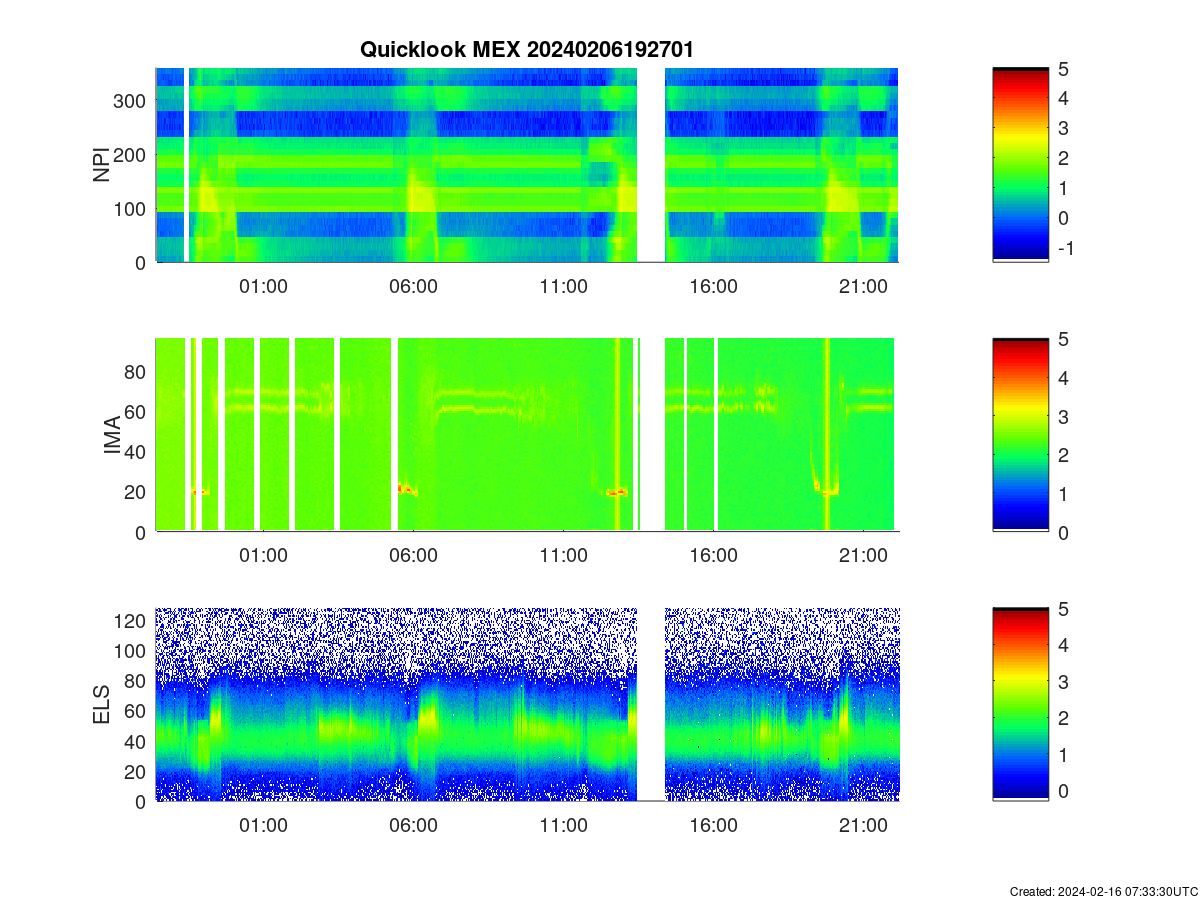Screen dimensions: 1200x900
Task: Click the 40 tick on IMA y-axis
Action: click(x=137, y=452)
